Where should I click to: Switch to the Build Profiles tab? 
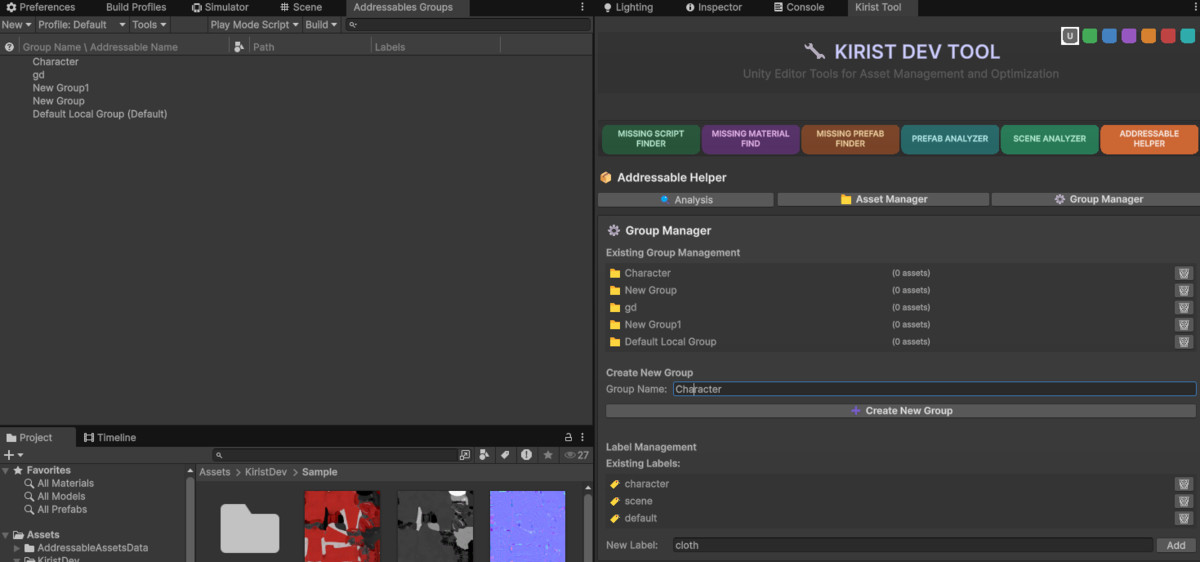(x=136, y=7)
